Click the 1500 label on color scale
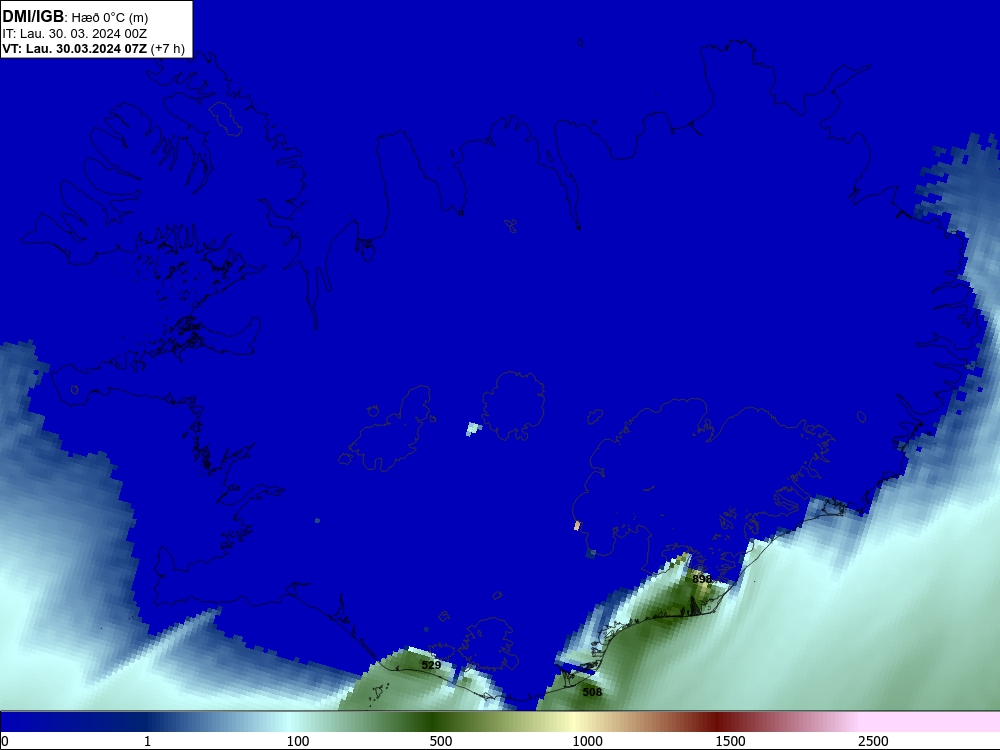 click(730, 741)
